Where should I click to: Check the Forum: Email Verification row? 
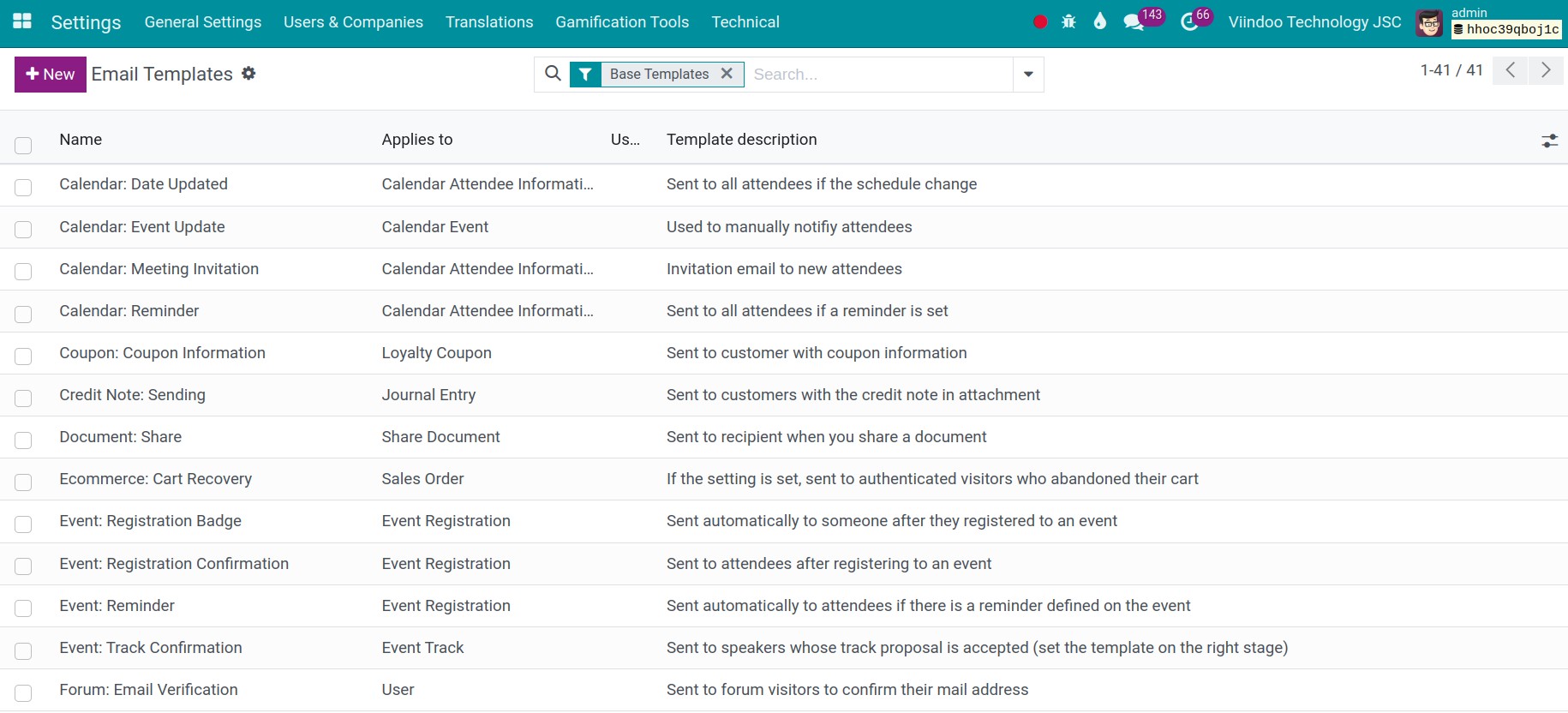[23, 692]
